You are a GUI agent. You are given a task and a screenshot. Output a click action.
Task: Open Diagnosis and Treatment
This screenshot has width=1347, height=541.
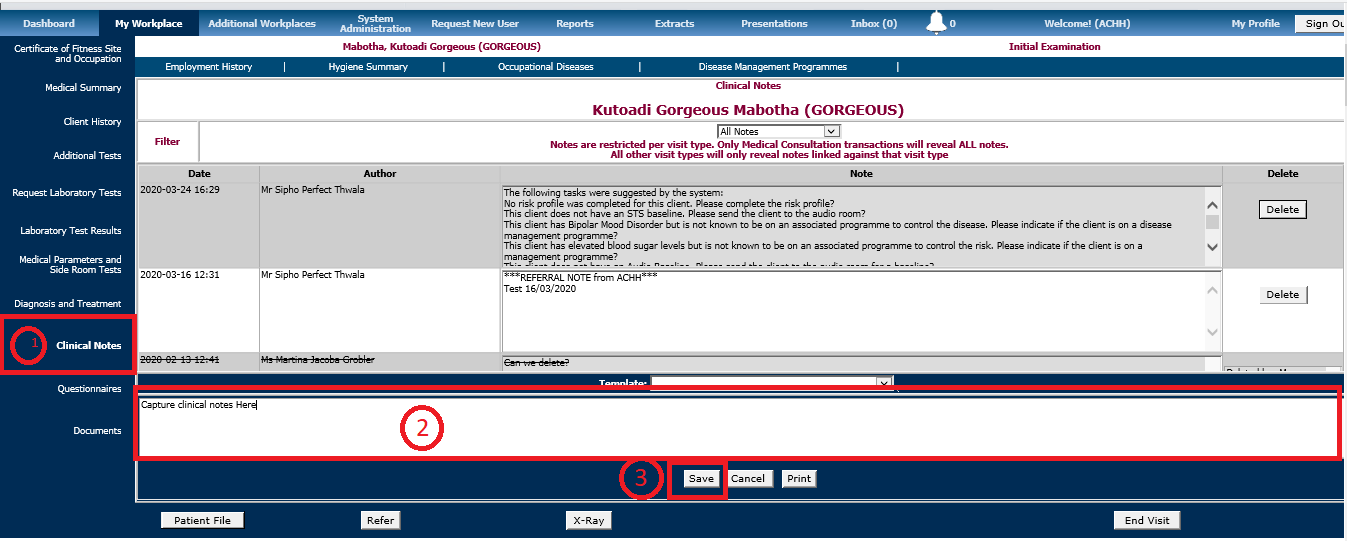coord(68,304)
